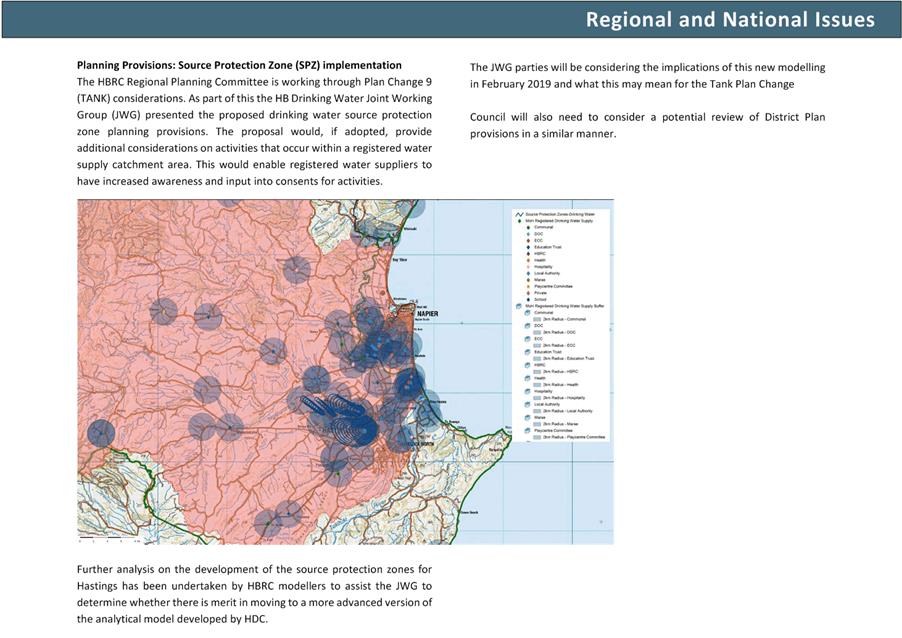The width and height of the screenshot is (902, 638).
Task: Click the paragraph starting 'Council will also need'
Action: 648,125
